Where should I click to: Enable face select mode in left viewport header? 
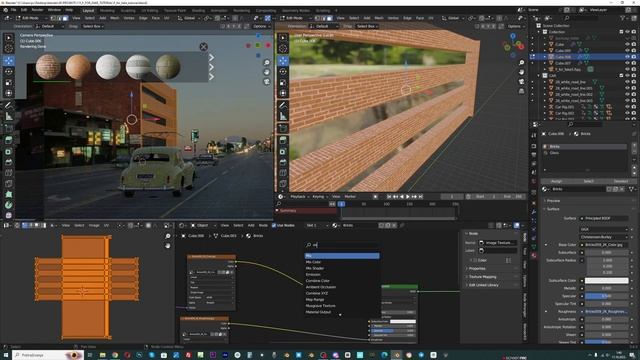click(x=65, y=18)
